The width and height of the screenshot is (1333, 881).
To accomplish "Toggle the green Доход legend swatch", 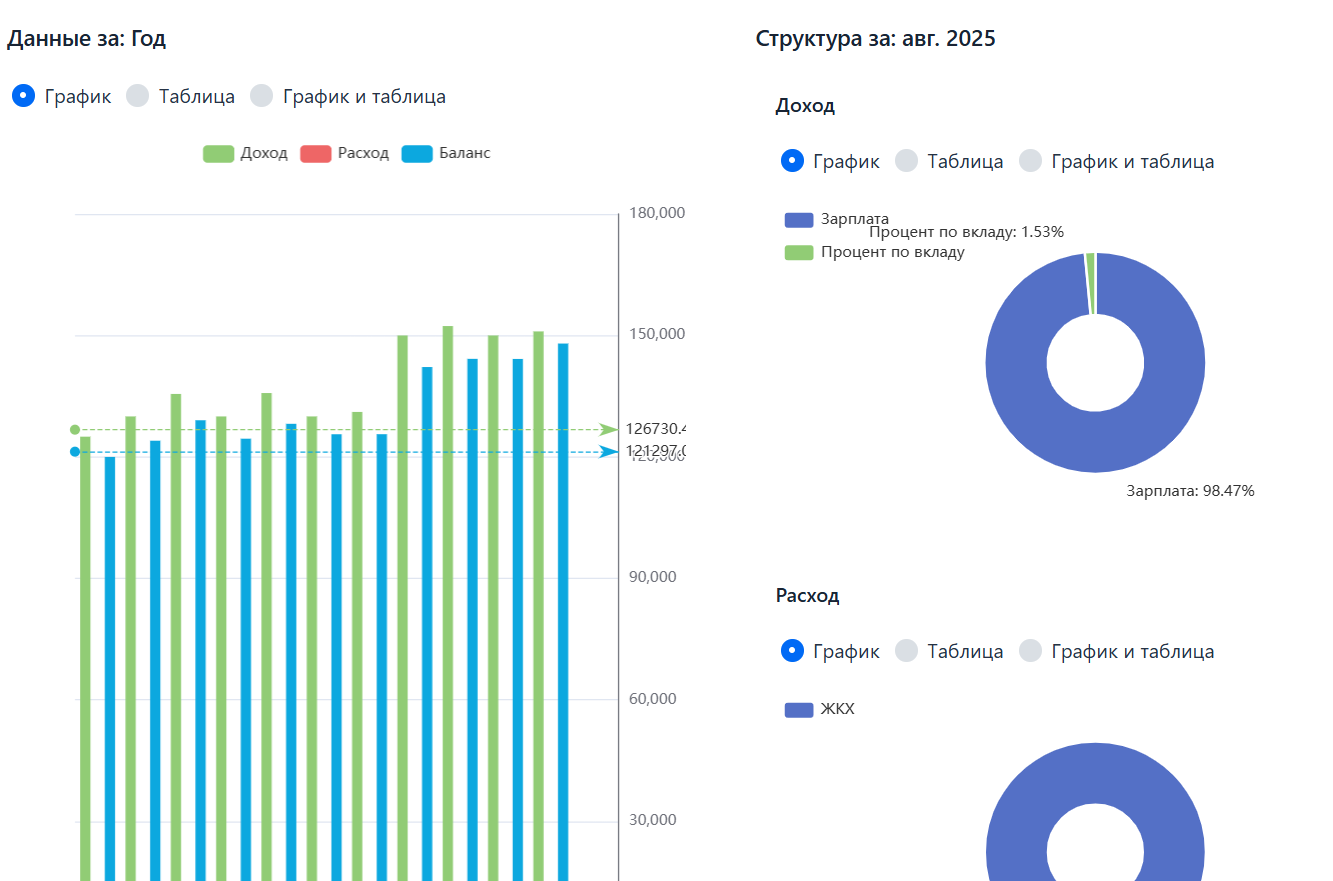I will coord(218,153).
